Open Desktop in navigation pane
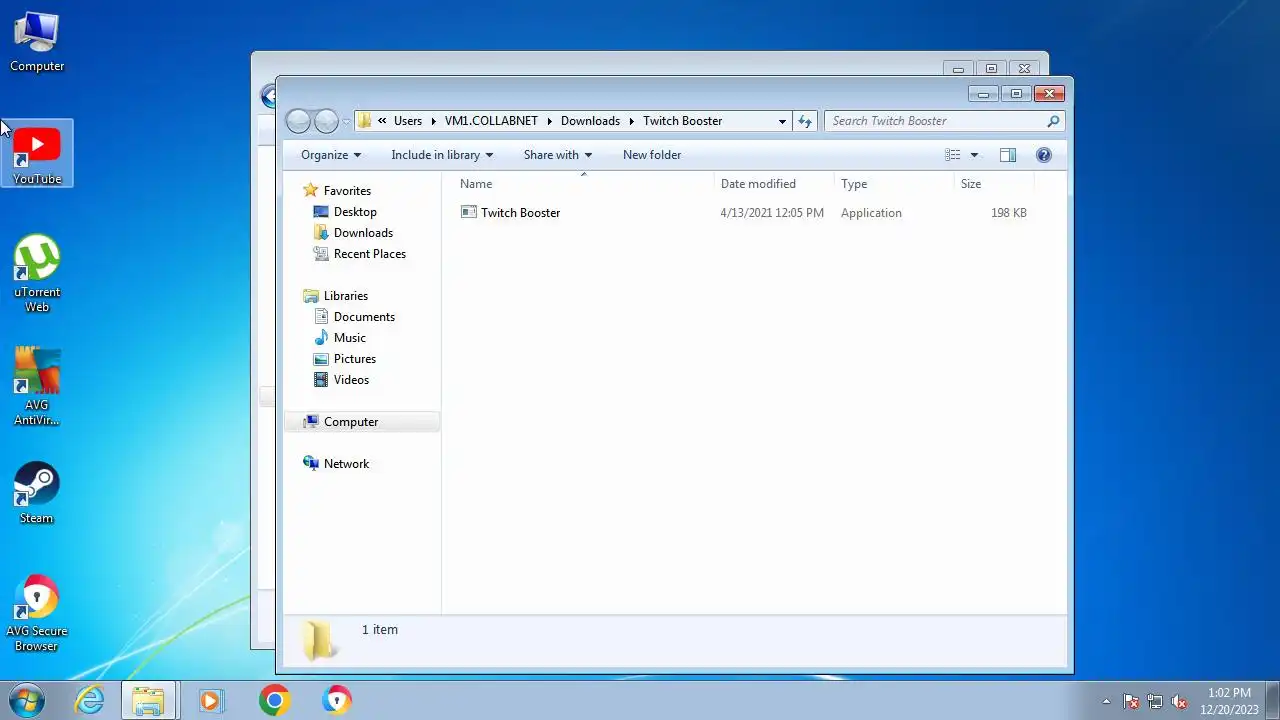Image resolution: width=1280 pixels, height=720 pixels. point(355,212)
